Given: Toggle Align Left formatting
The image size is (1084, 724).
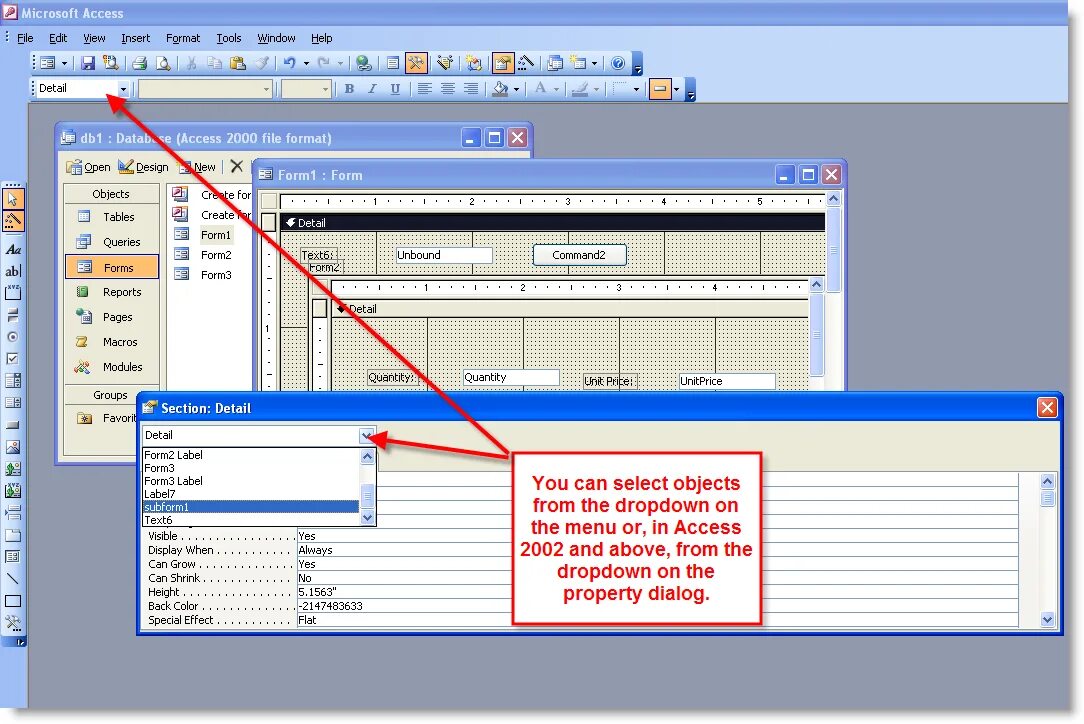Looking at the screenshot, I should click(424, 89).
